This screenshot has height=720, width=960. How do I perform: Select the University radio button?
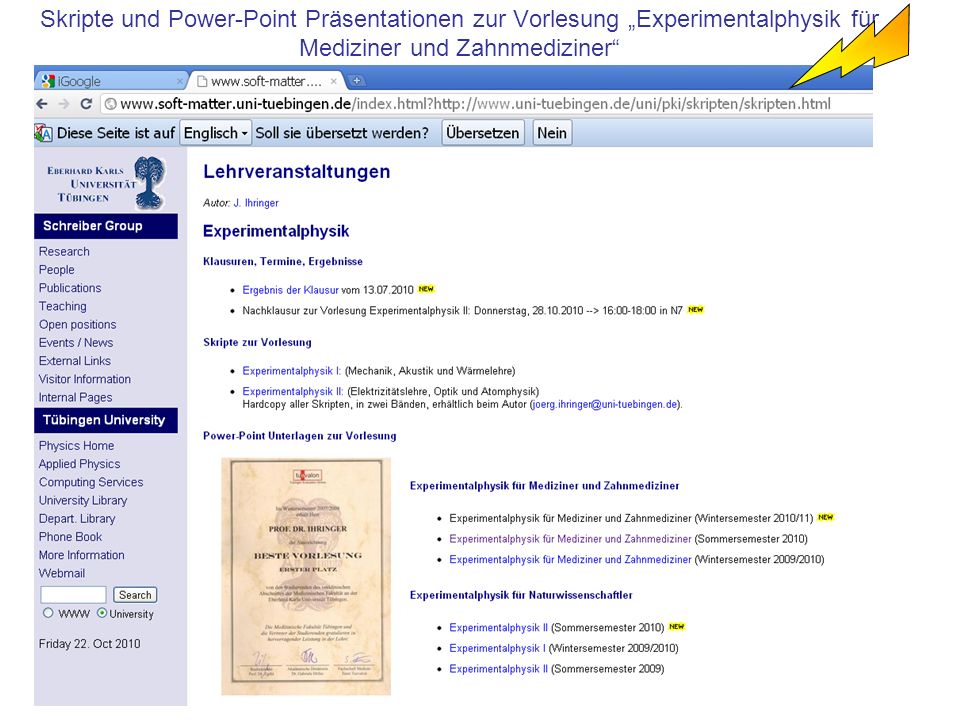tap(102, 613)
